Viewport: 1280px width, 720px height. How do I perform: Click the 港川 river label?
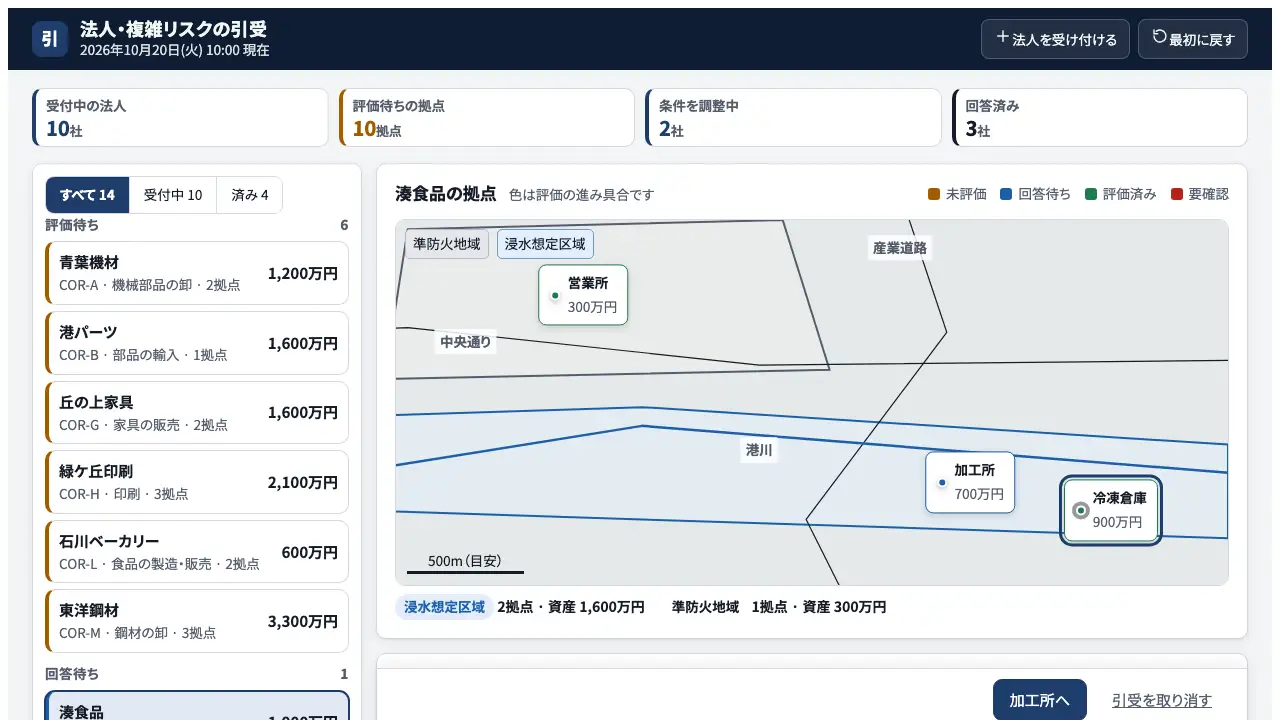[x=759, y=451]
